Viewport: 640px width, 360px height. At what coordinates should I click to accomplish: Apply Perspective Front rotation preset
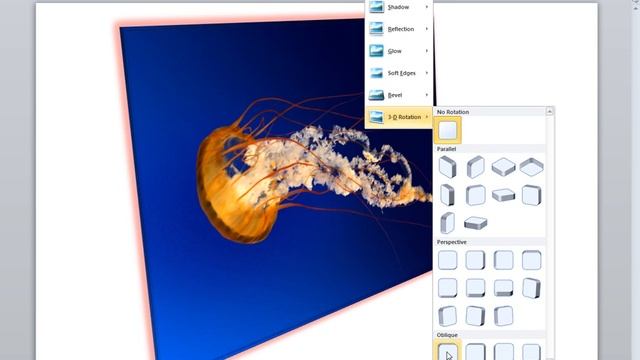pos(448,260)
